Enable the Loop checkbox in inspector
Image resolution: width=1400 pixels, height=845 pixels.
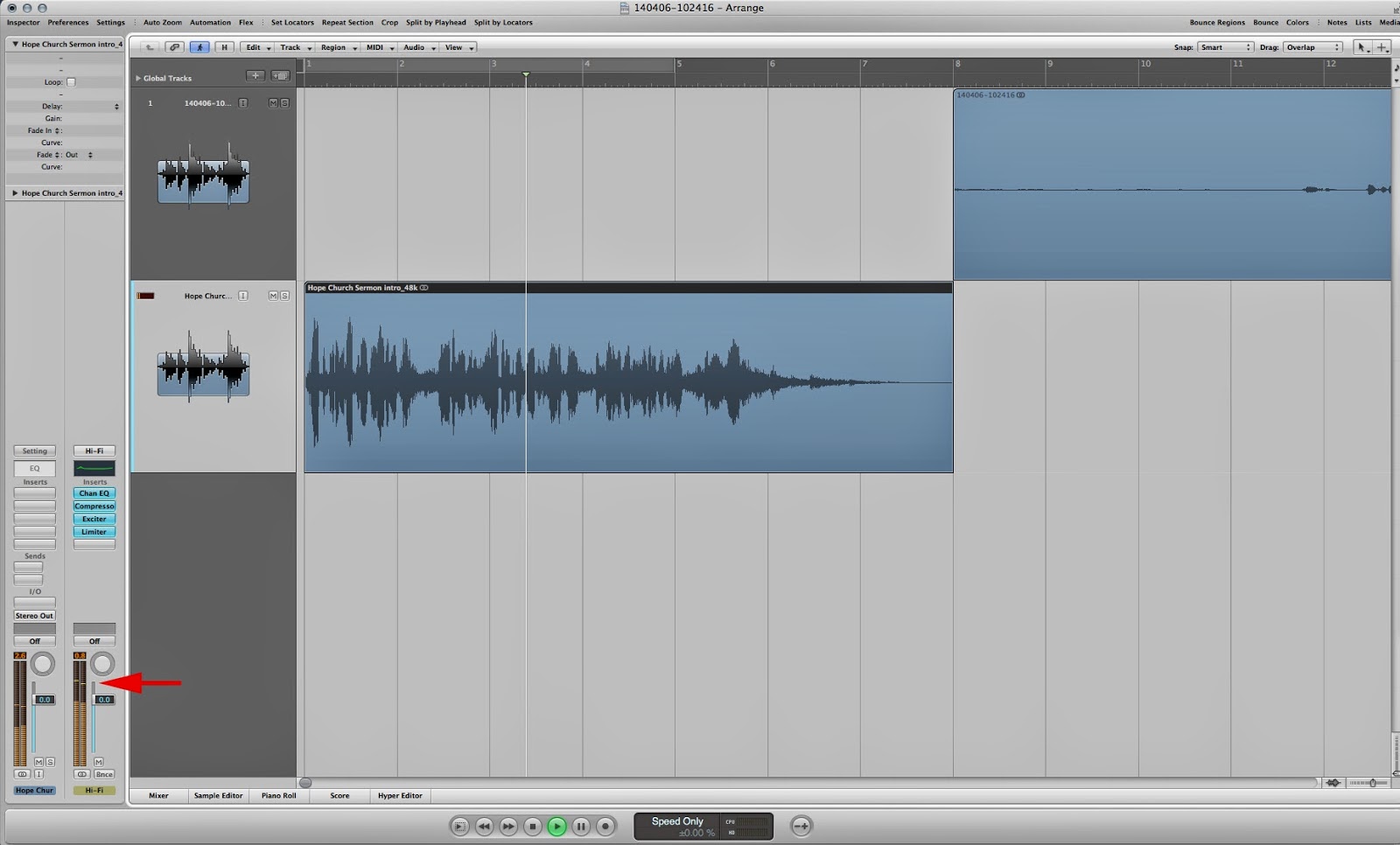[71, 82]
